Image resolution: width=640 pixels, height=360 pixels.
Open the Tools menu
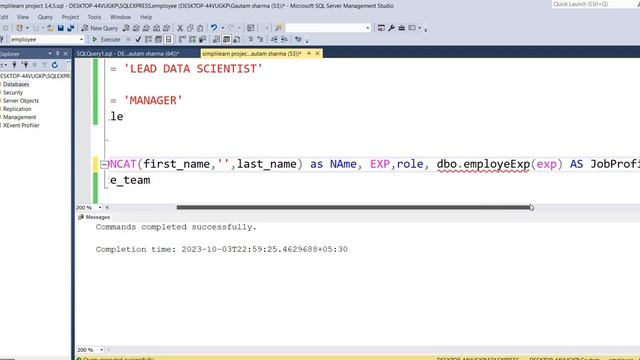pyautogui.click(x=94, y=17)
